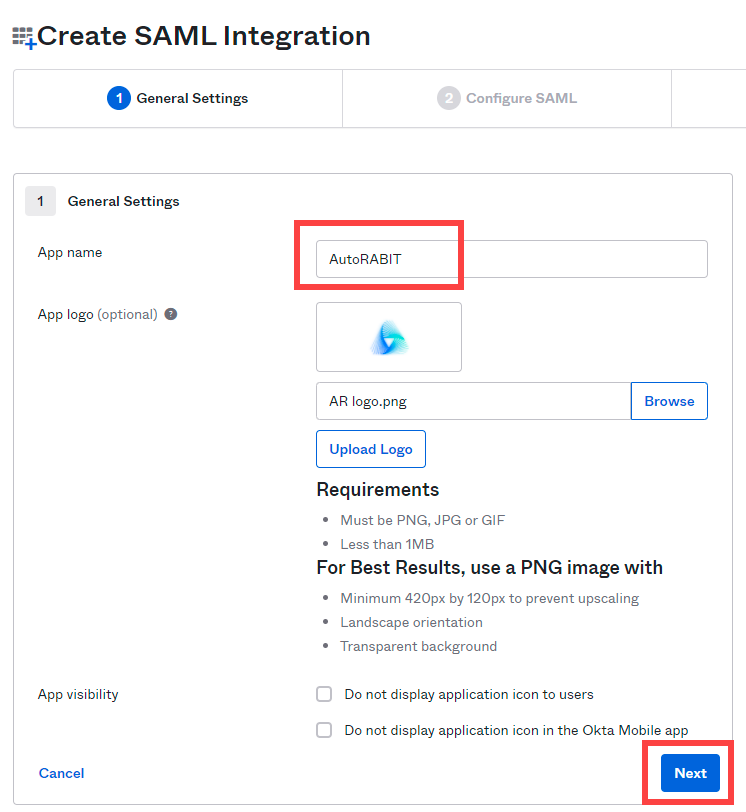Click the section number 1 badge

pyautogui.click(x=40, y=201)
